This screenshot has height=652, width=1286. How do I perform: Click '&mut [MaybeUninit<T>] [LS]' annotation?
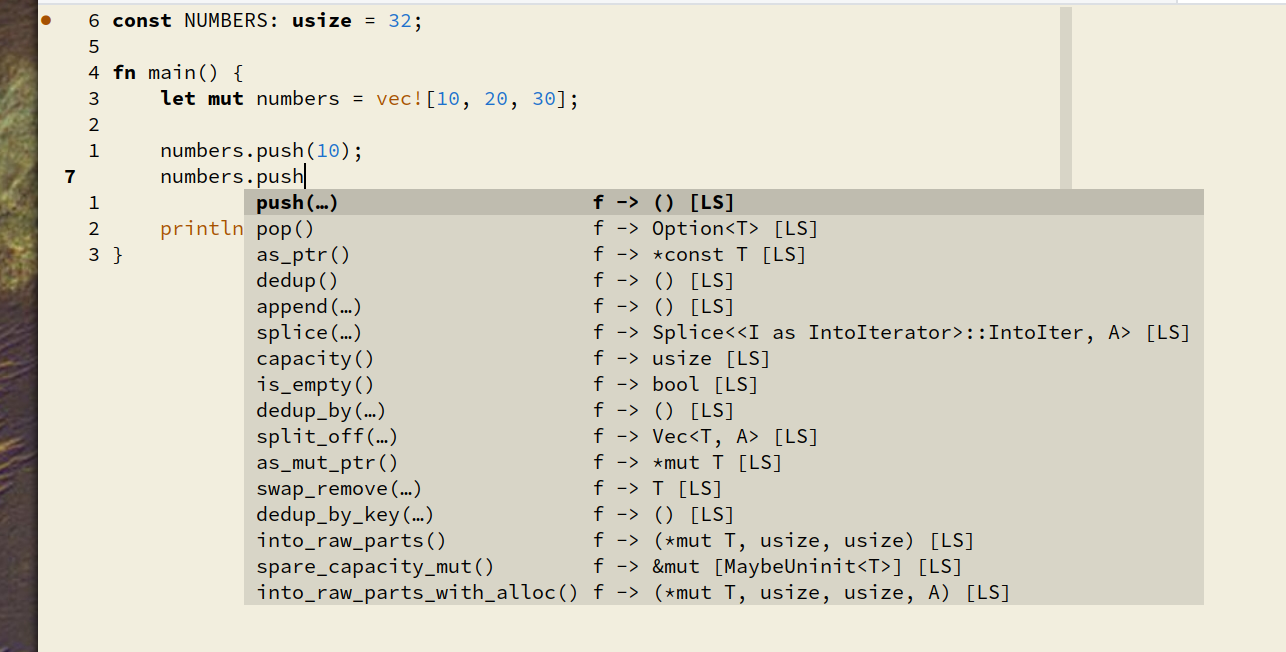click(x=807, y=567)
